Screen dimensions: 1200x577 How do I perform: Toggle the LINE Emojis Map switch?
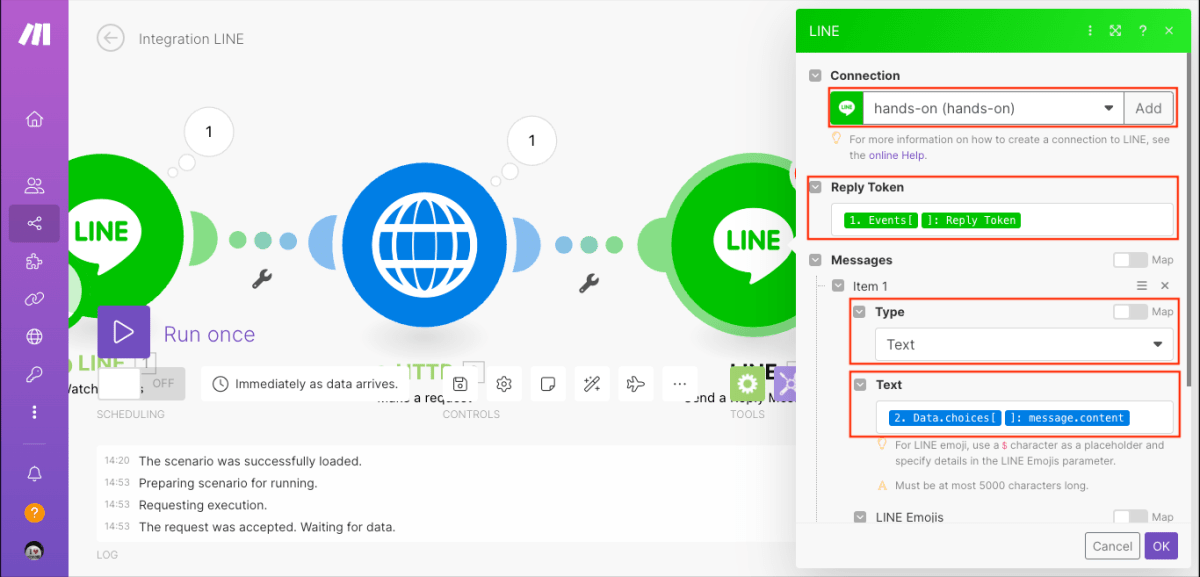pyautogui.click(x=1130, y=517)
